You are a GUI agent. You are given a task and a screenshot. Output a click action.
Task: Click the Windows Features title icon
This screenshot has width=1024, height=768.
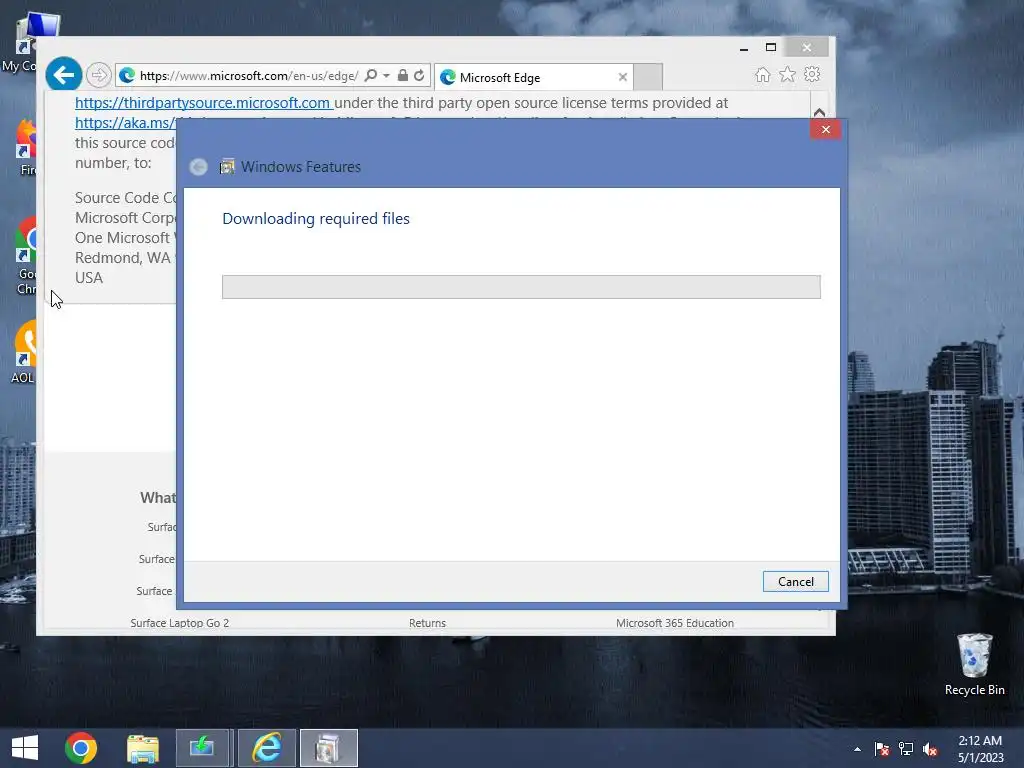(x=227, y=167)
